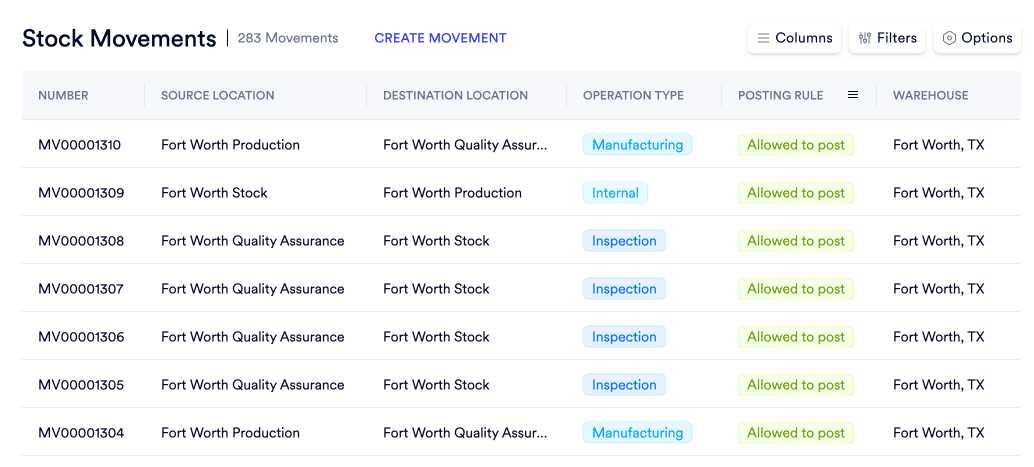The height and width of the screenshot is (467, 1034).
Task: Click Fort Worth Quality Assurance source, row MV00001308
Action: 253,241
